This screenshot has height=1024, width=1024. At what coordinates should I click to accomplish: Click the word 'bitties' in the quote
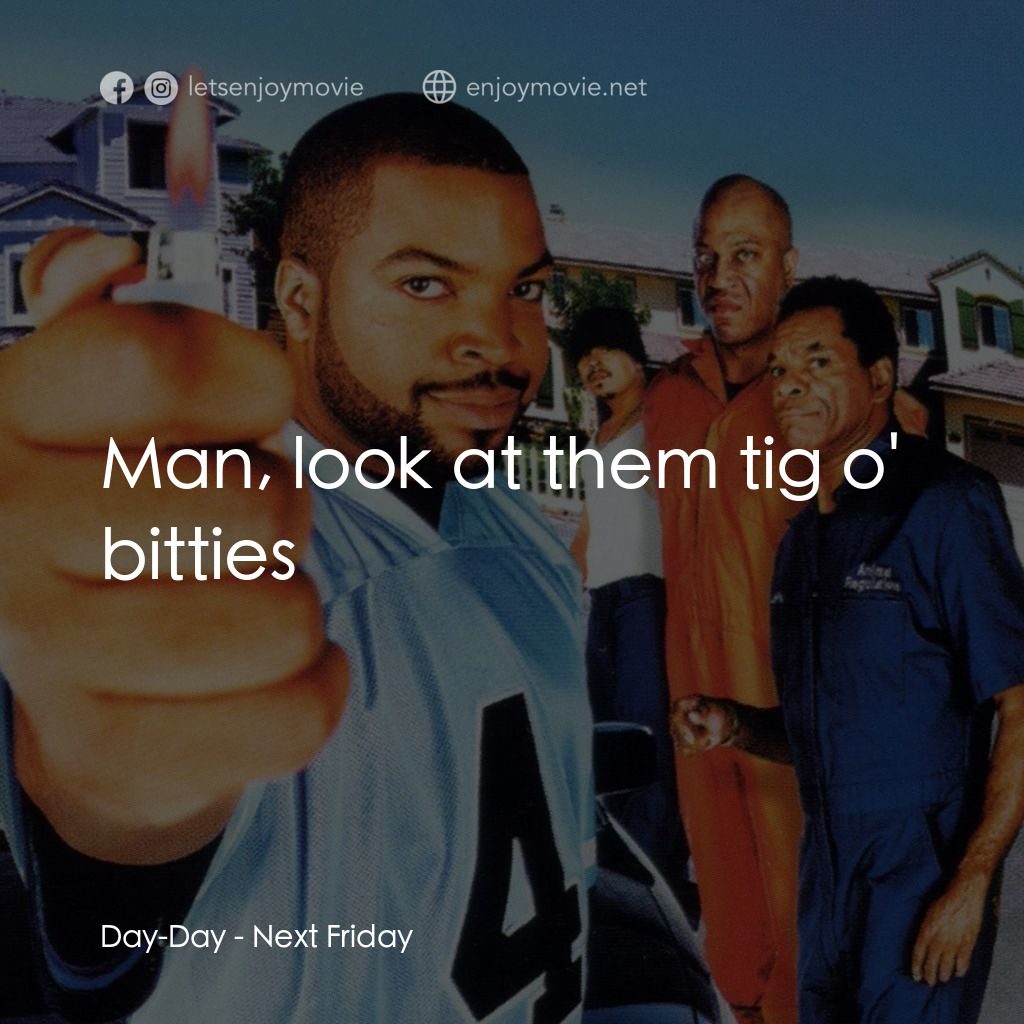pyautogui.click(x=199, y=552)
